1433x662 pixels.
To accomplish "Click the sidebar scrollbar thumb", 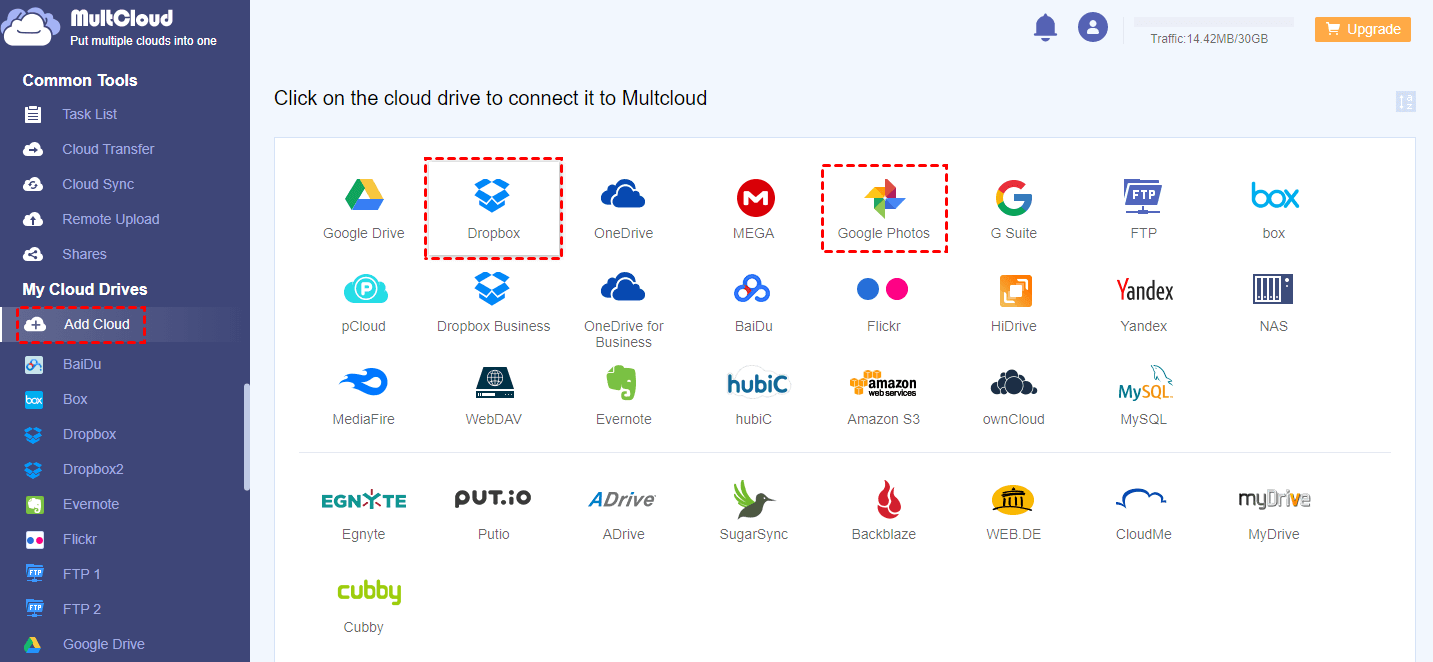I will click(x=246, y=437).
